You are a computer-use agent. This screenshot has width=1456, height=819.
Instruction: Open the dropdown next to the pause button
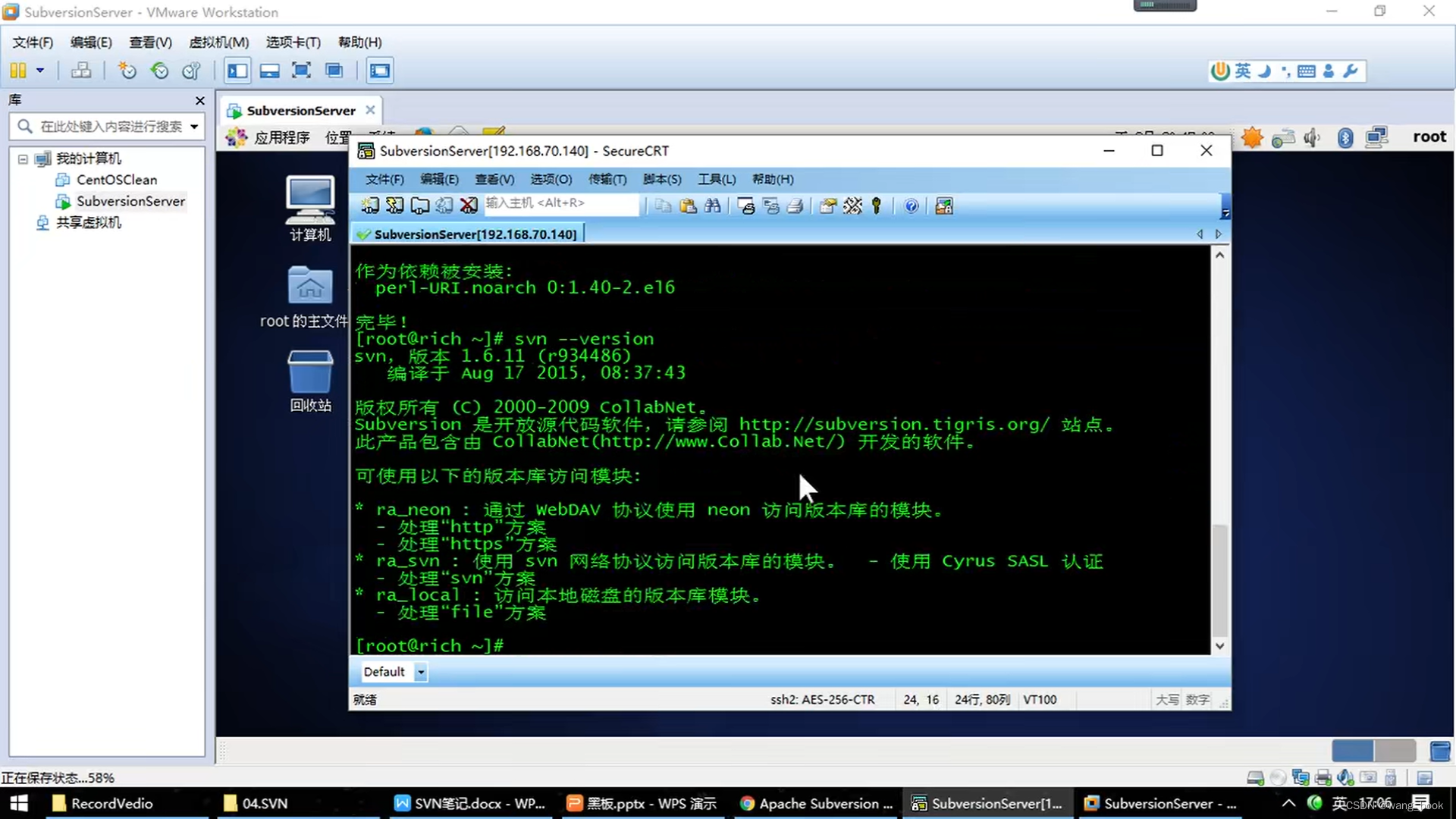(x=40, y=71)
